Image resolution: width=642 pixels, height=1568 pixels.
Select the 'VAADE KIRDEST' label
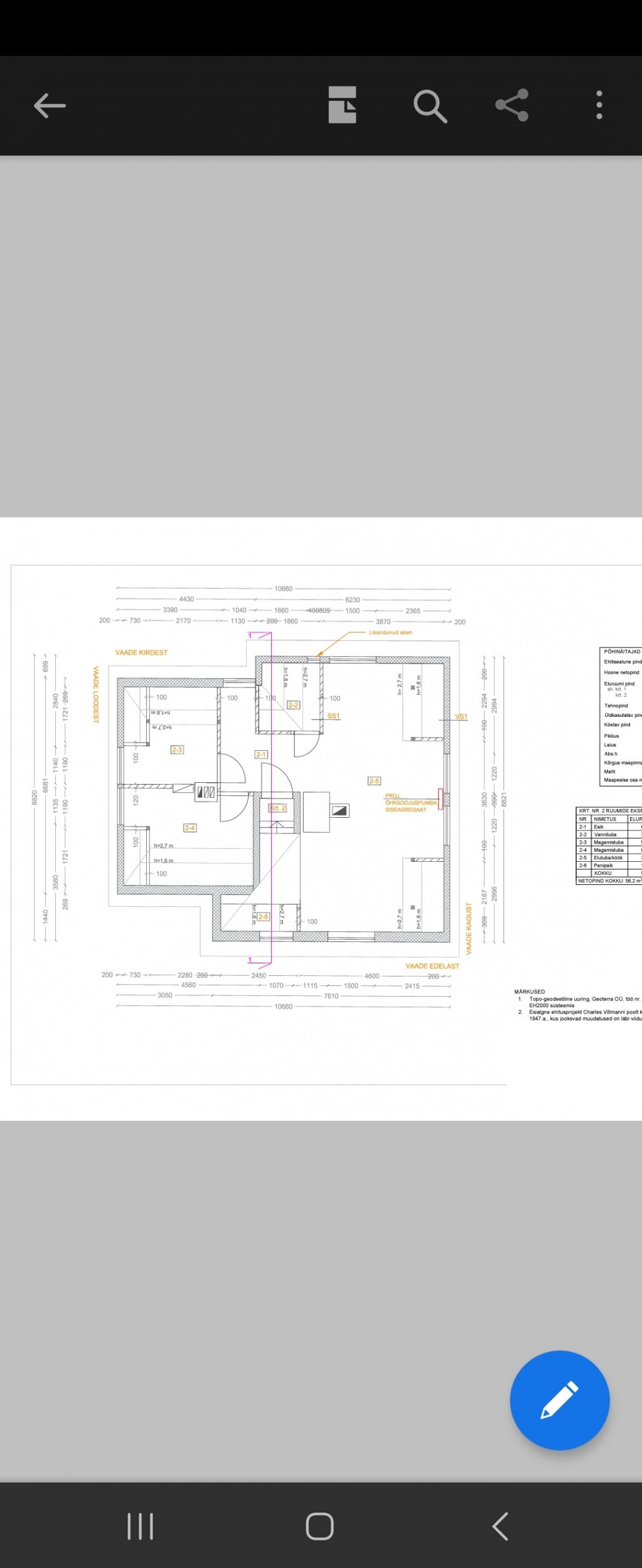point(141,652)
